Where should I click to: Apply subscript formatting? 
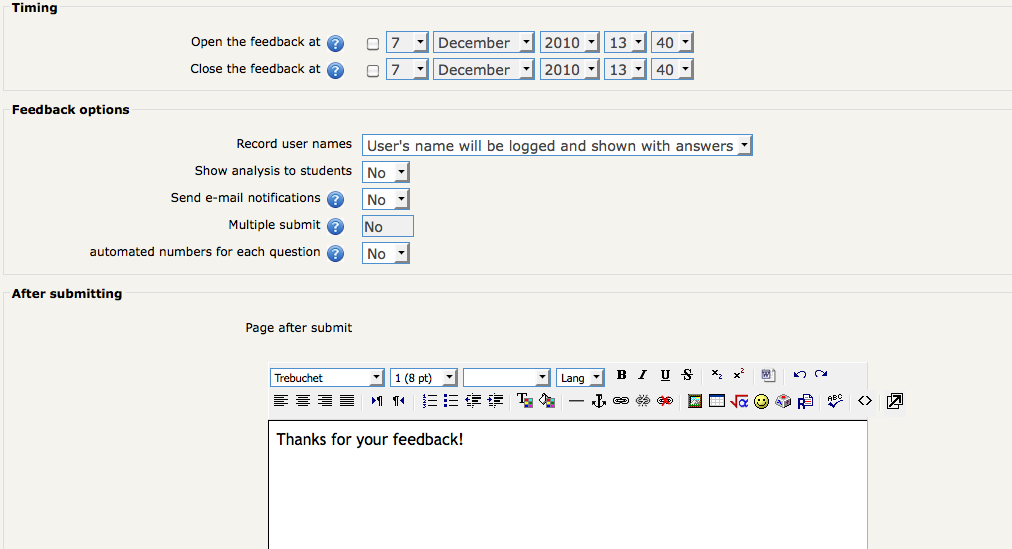[716, 375]
